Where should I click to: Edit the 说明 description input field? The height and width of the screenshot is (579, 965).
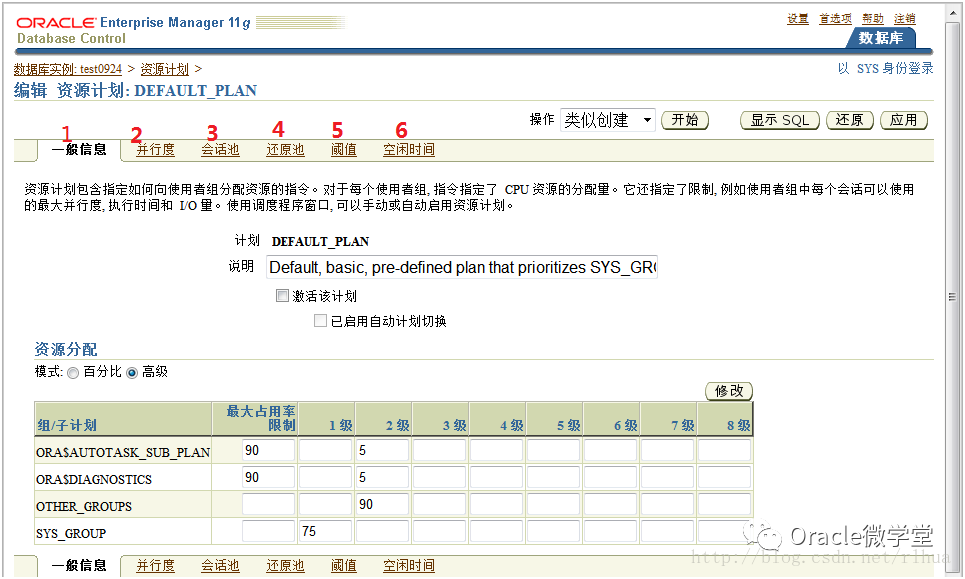click(460, 267)
